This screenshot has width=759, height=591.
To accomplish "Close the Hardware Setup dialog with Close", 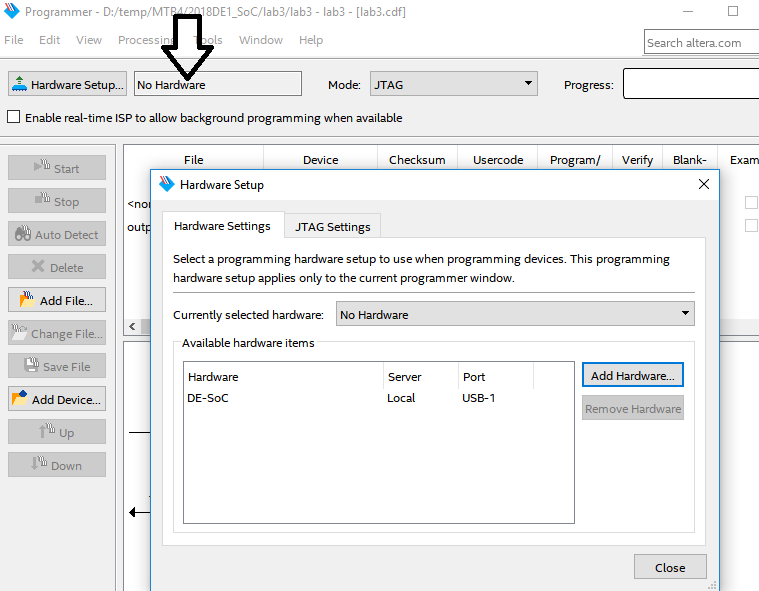I will [669, 567].
